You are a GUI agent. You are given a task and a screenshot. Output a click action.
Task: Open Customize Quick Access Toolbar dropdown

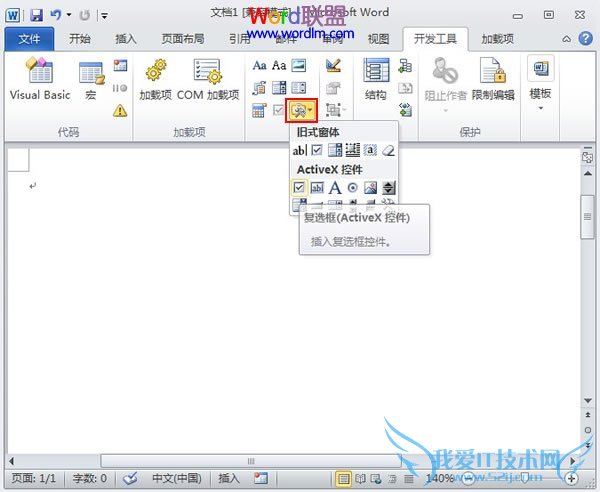coord(104,16)
